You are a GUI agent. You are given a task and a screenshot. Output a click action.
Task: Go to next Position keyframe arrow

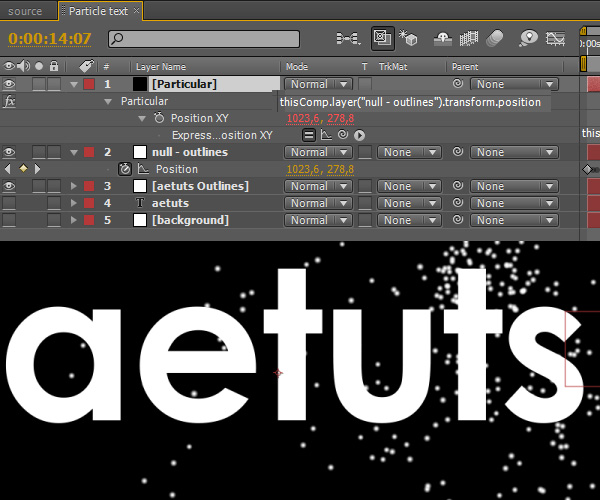38,168
